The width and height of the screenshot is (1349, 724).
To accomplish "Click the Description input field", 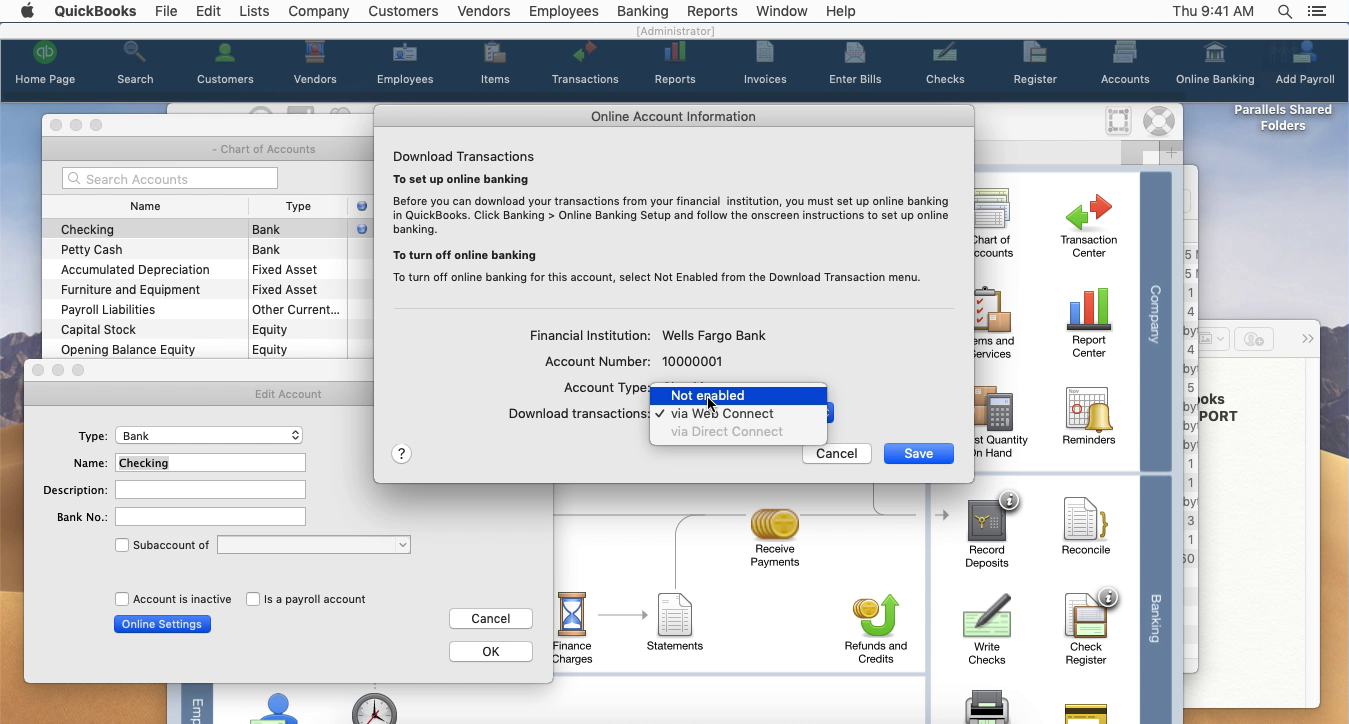I will pyautogui.click(x=210, y=490).
